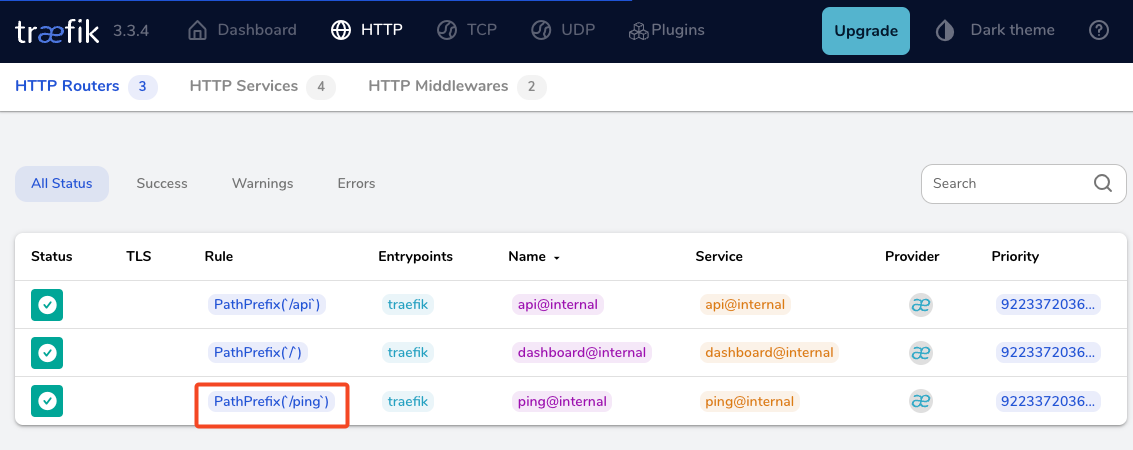Filter routers by Success
The image size is (1133, 450).
tap(162, 183)
